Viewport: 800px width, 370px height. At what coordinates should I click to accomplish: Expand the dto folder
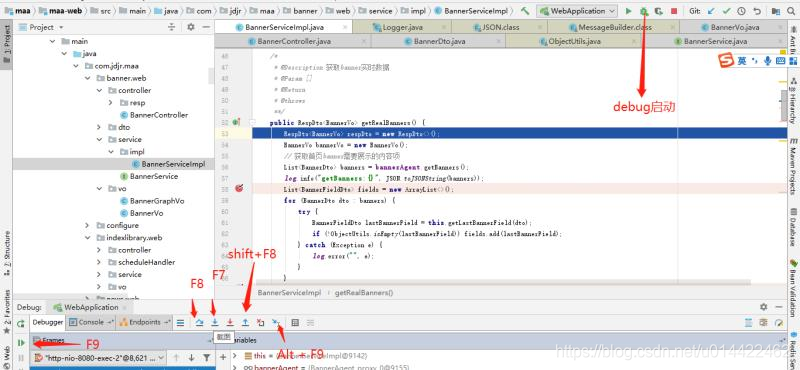[99, 127]
